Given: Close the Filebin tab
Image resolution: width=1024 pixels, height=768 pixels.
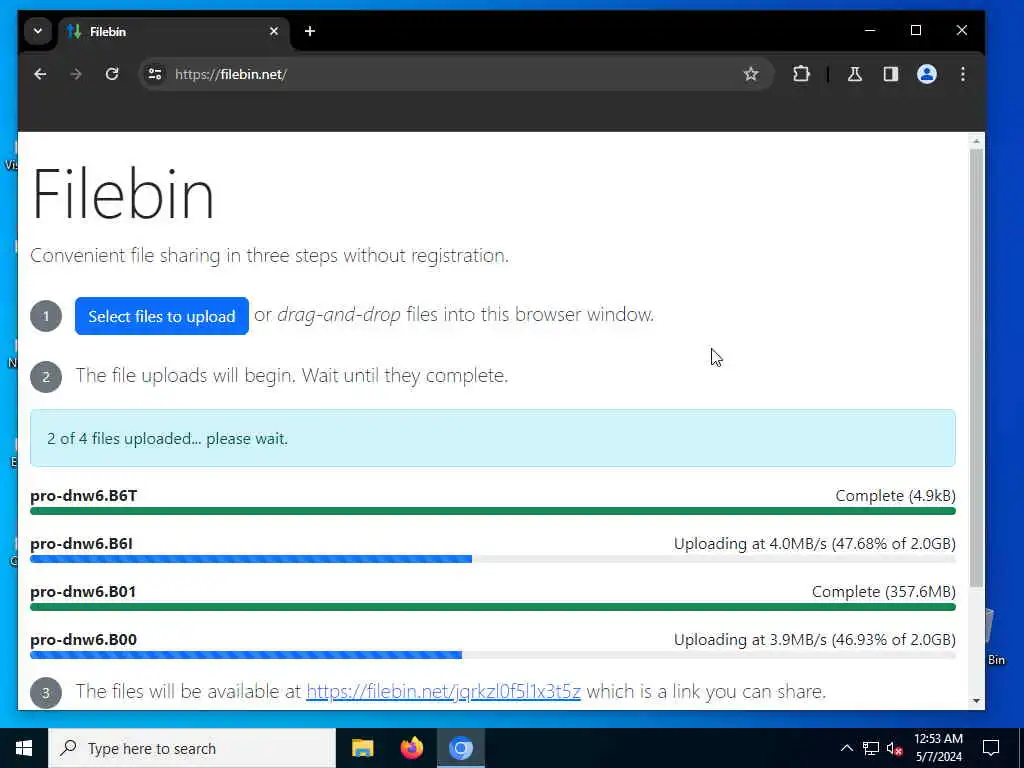Looking at the screenshot, I should tap(274, 31).
